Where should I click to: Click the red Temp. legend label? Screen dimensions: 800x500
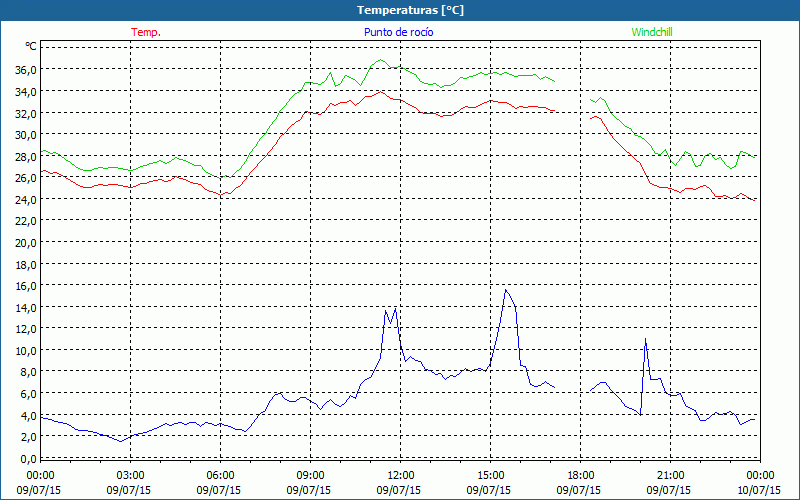146,32
